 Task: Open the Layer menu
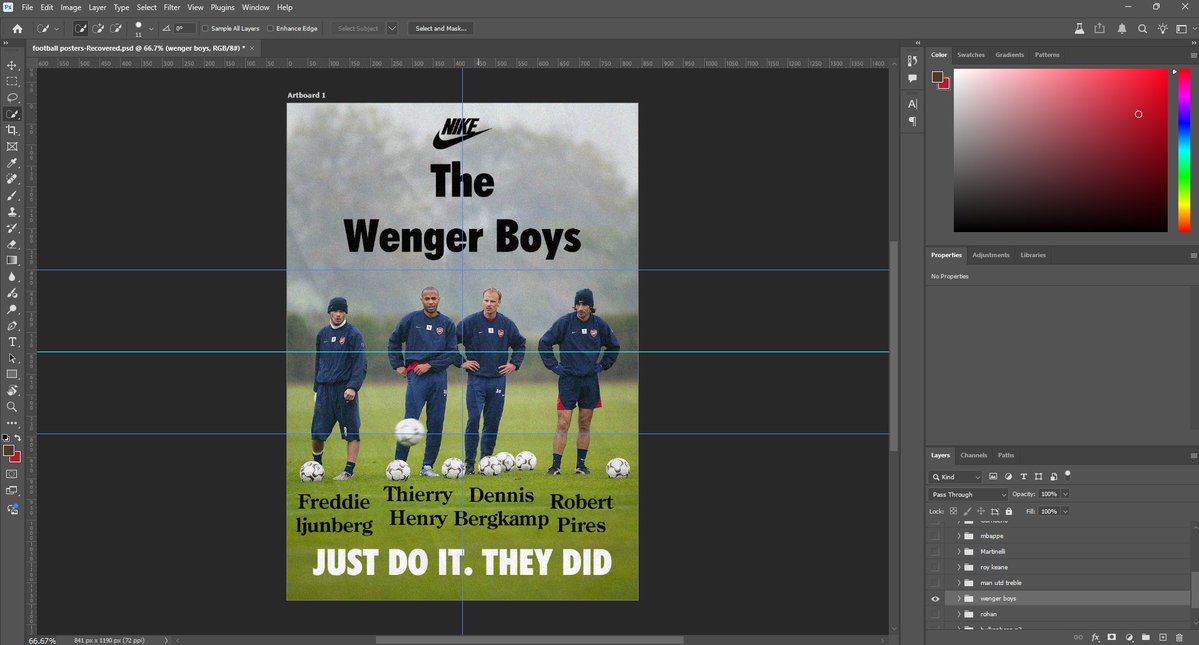pyautogui.click(x=97, y=7)
